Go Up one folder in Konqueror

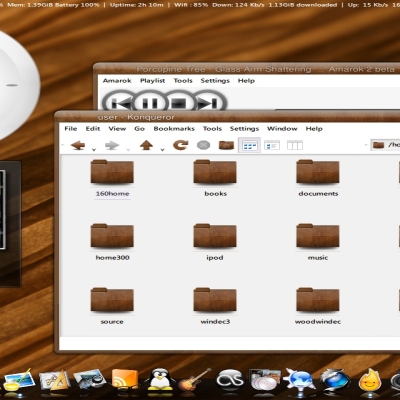[146, 145]
